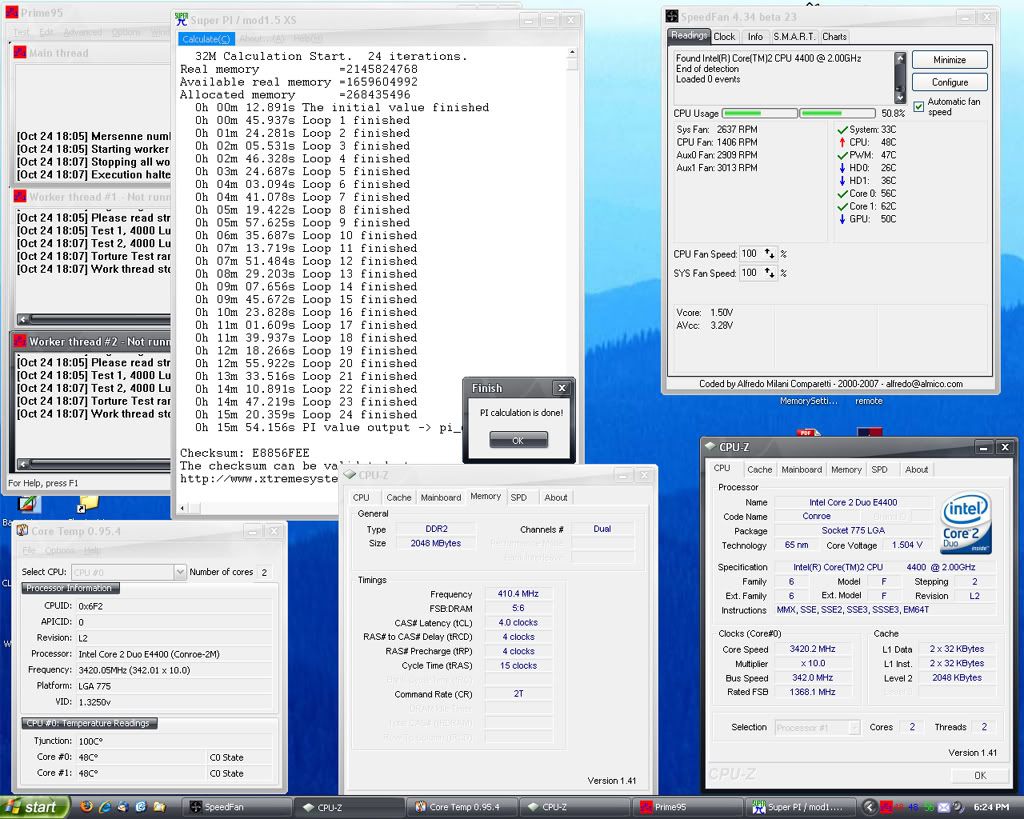Toggle Automatic fan speed checkbox in SpeedFan
The height and width of the screenshot is (819, 1024).
click(919, 106)
